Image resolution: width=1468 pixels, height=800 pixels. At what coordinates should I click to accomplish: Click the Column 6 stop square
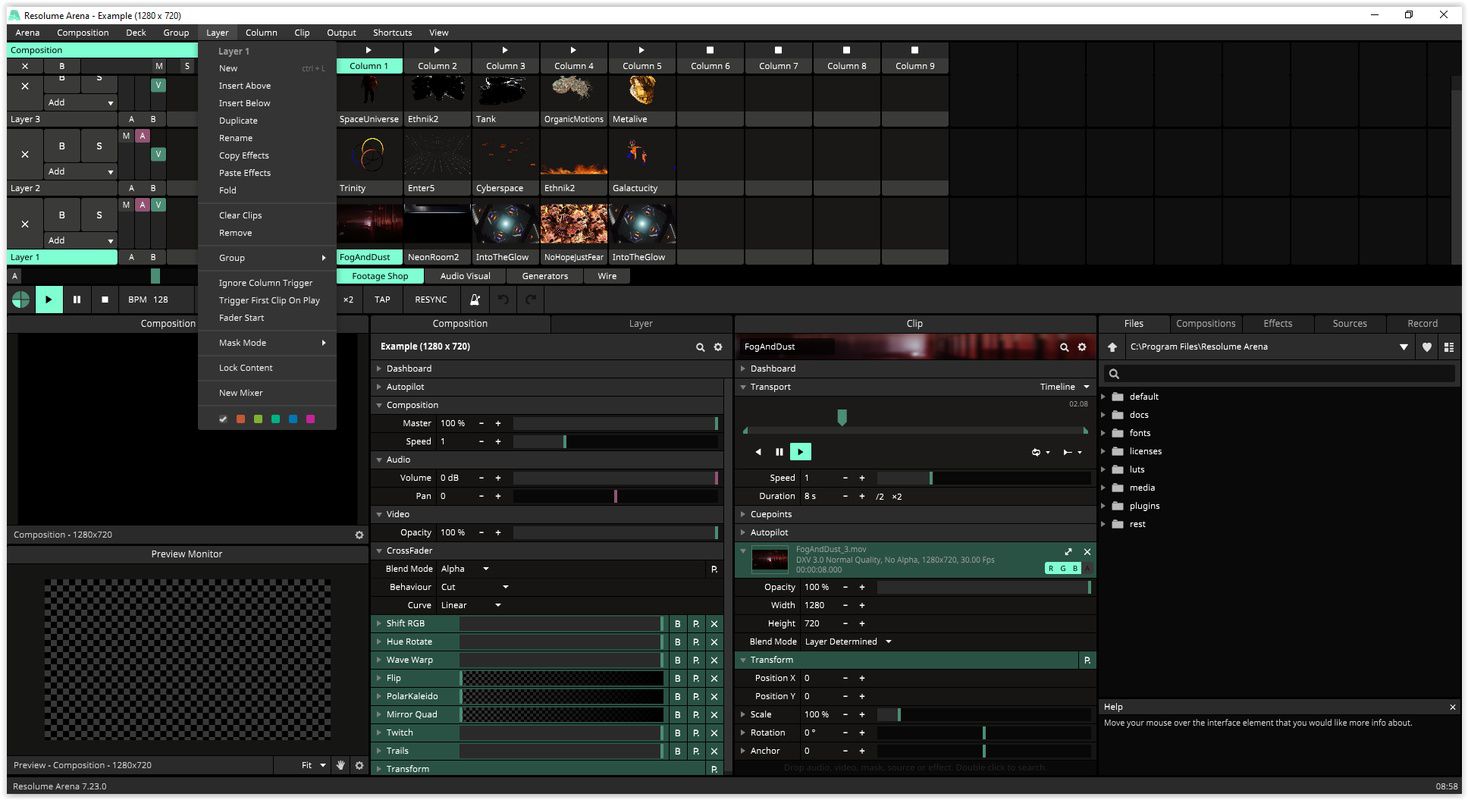tap(709, 50)
